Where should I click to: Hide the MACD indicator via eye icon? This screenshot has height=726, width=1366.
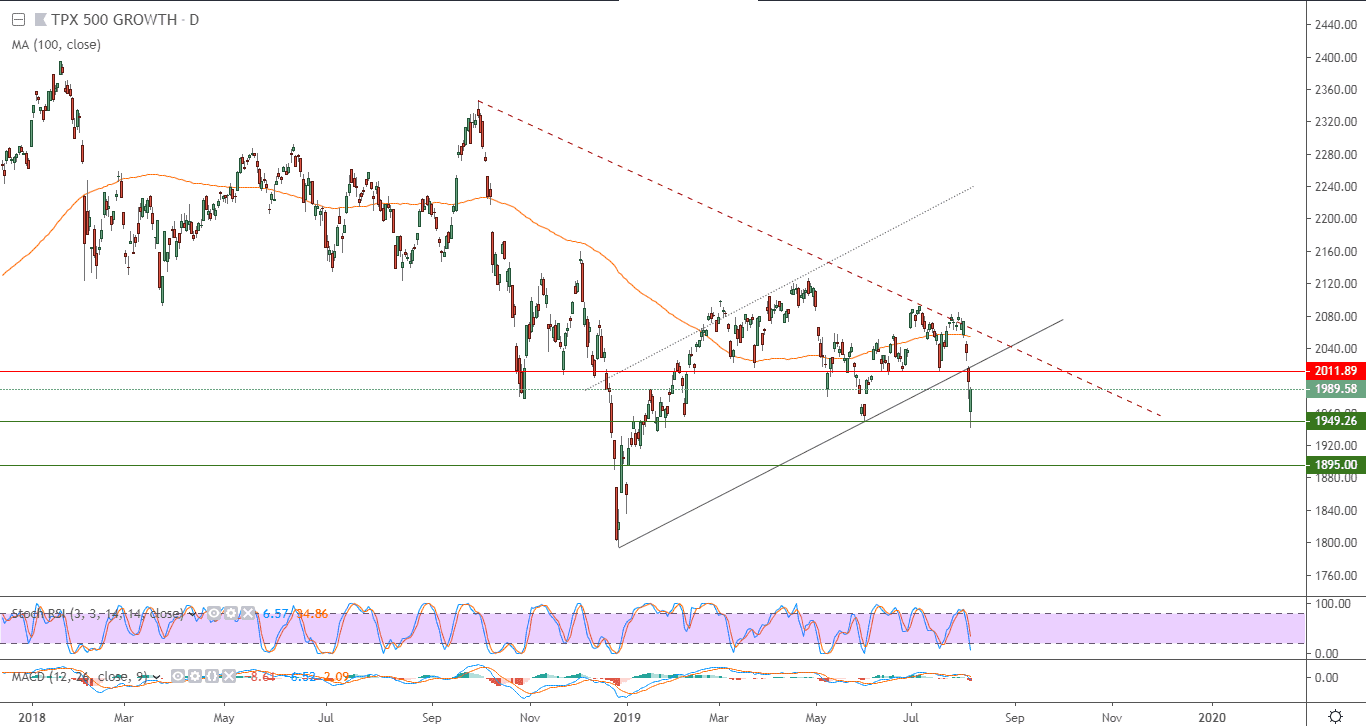tap(178, 677)
